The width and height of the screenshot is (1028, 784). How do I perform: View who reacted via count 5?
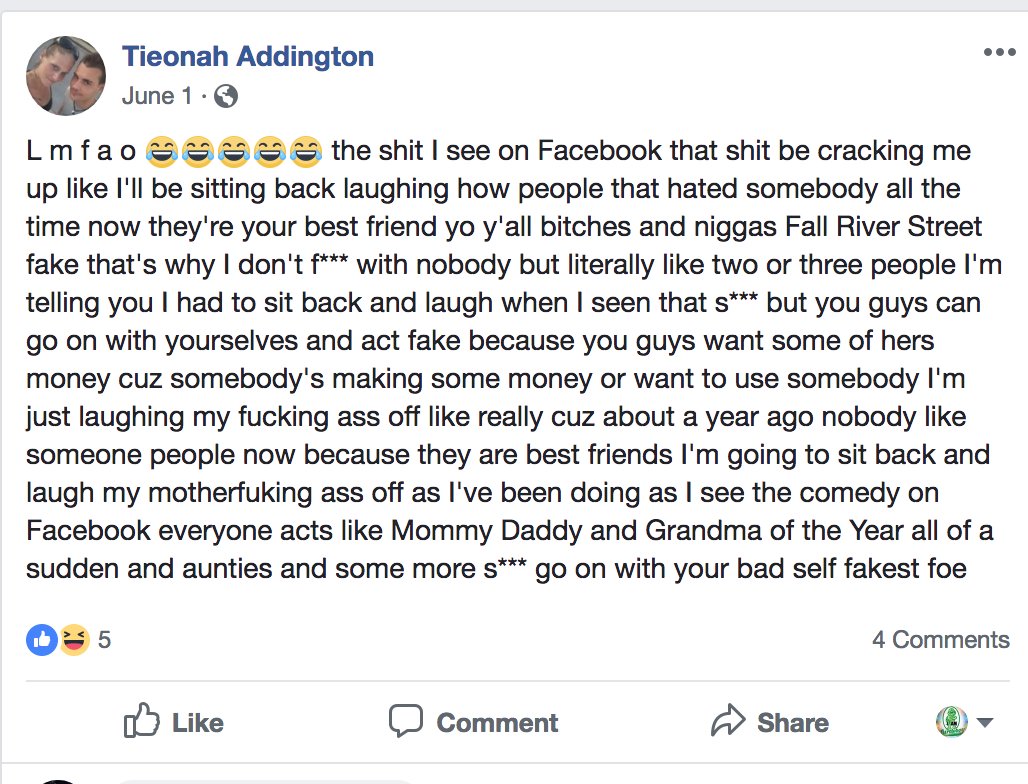coord(104,640)
